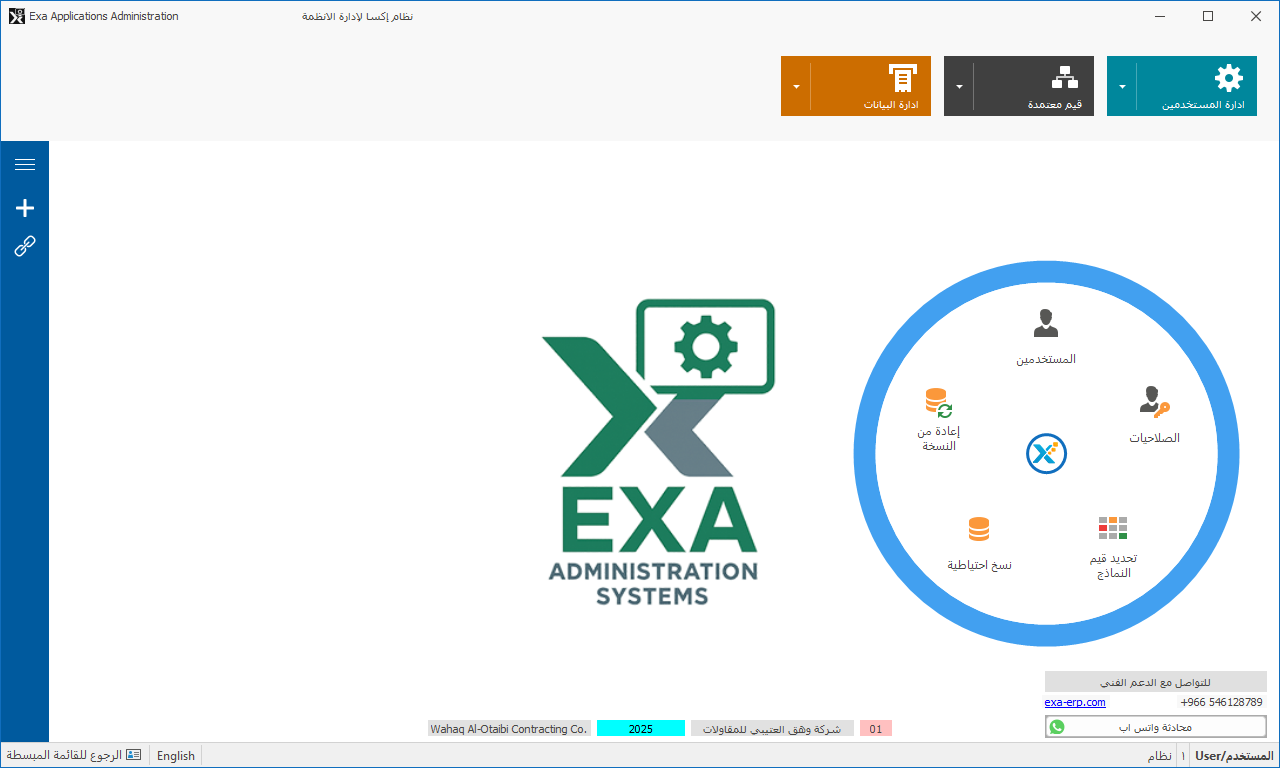Screen dimensions: 1280x768
Task: Click the المستخدم/User status bar label
Action: click(1234, 756)
